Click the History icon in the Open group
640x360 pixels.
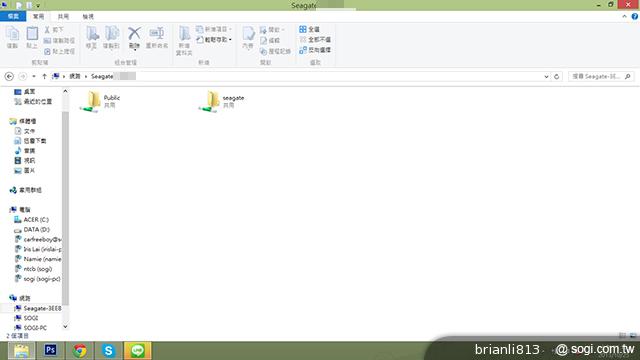click(264, 51)
